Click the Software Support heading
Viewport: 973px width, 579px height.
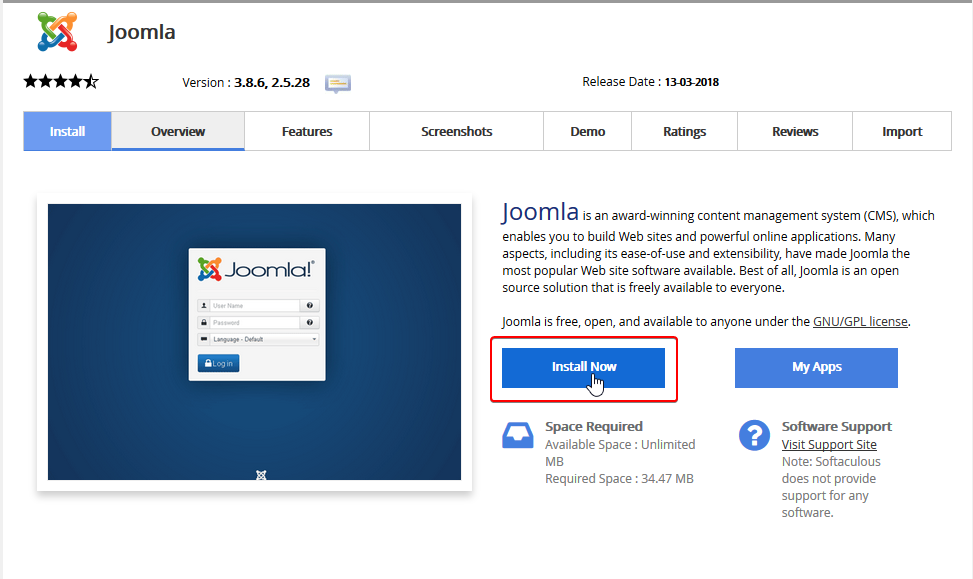[836, 426]
